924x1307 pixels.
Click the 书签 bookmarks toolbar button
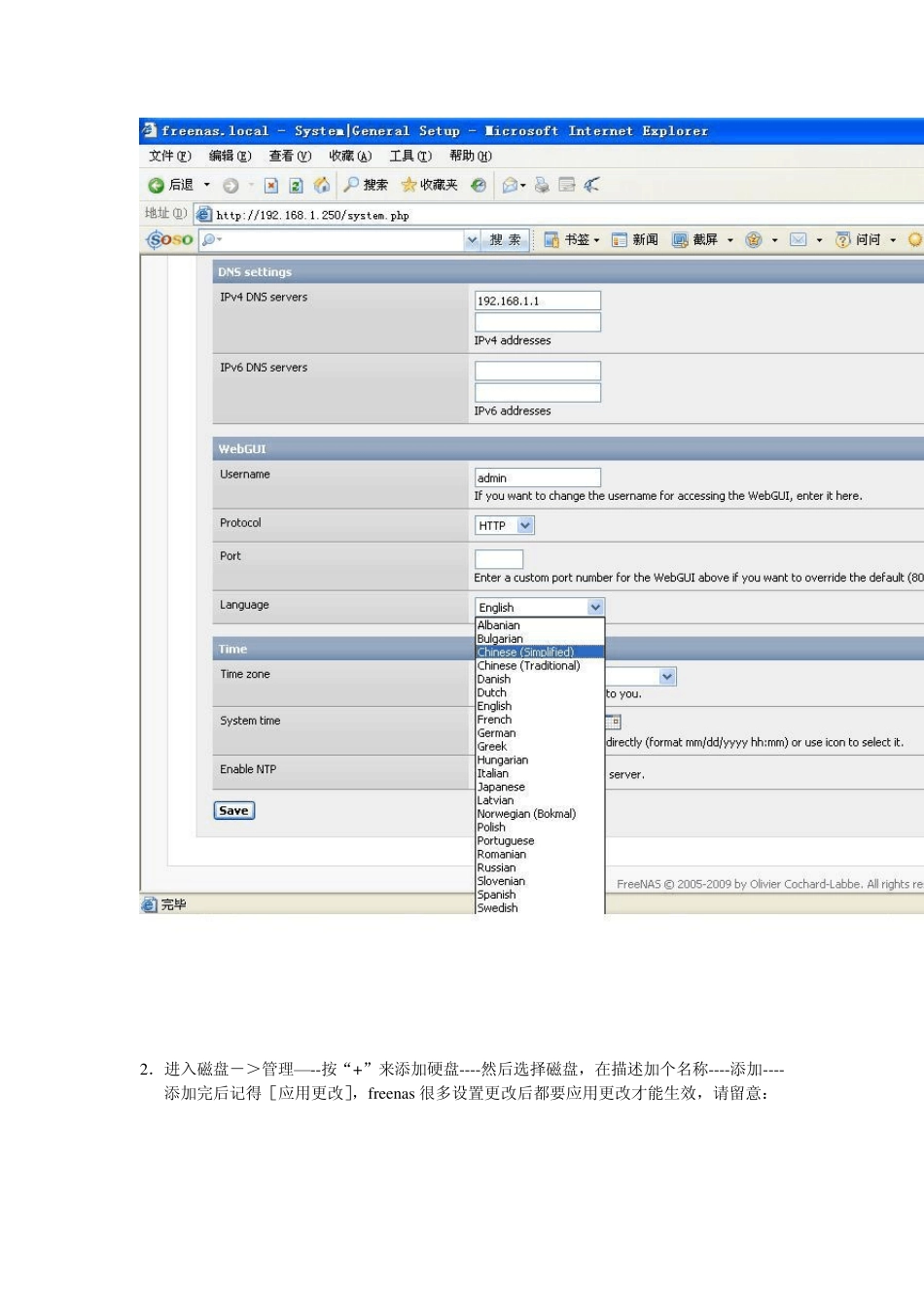click(567, 239)
